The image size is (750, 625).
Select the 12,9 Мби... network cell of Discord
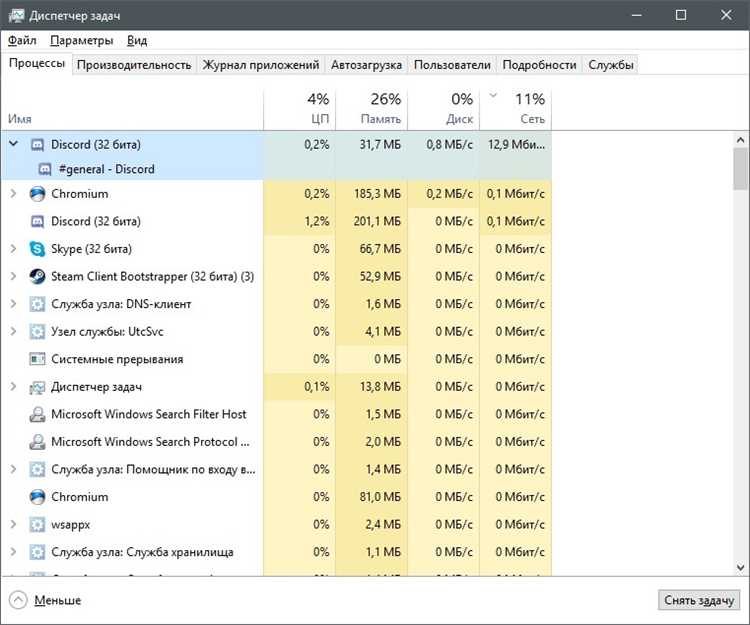click(x=516, y=144)
